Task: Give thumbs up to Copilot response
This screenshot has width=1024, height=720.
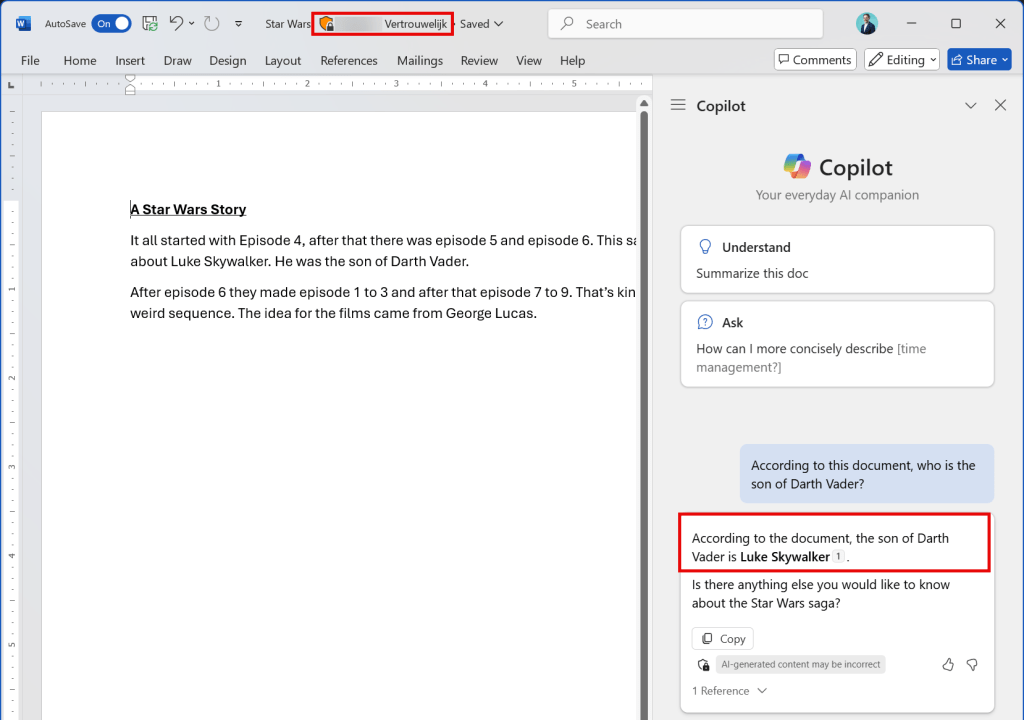Action: tap(948, 664)
